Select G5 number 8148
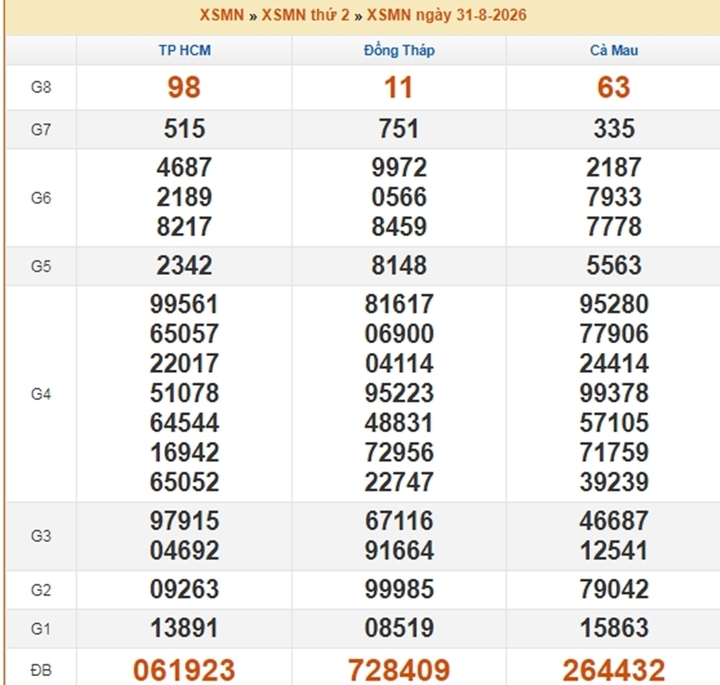The height and width of the screenshot is (685, 720). [x=399, y=265]
